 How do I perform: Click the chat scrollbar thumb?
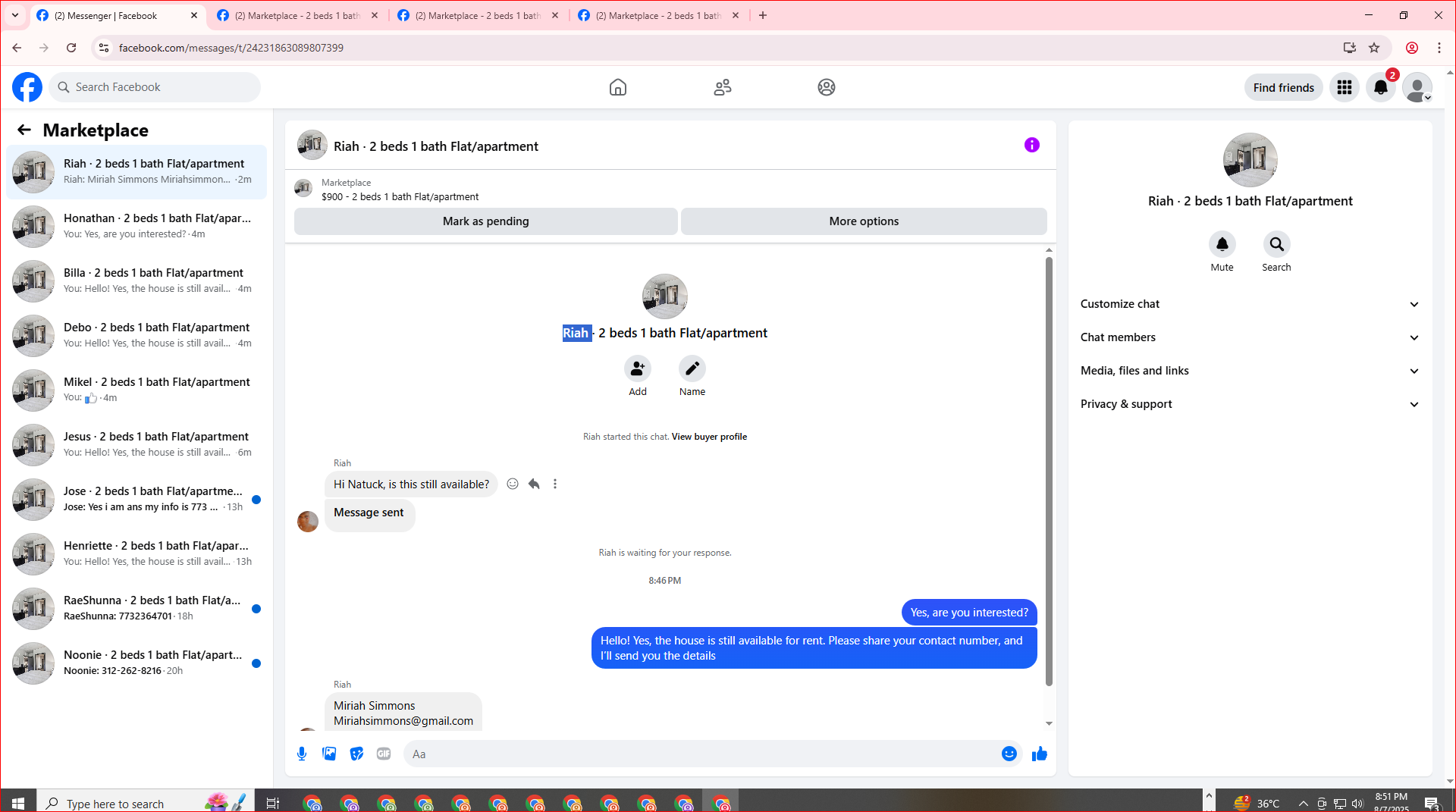point(1049,470)
